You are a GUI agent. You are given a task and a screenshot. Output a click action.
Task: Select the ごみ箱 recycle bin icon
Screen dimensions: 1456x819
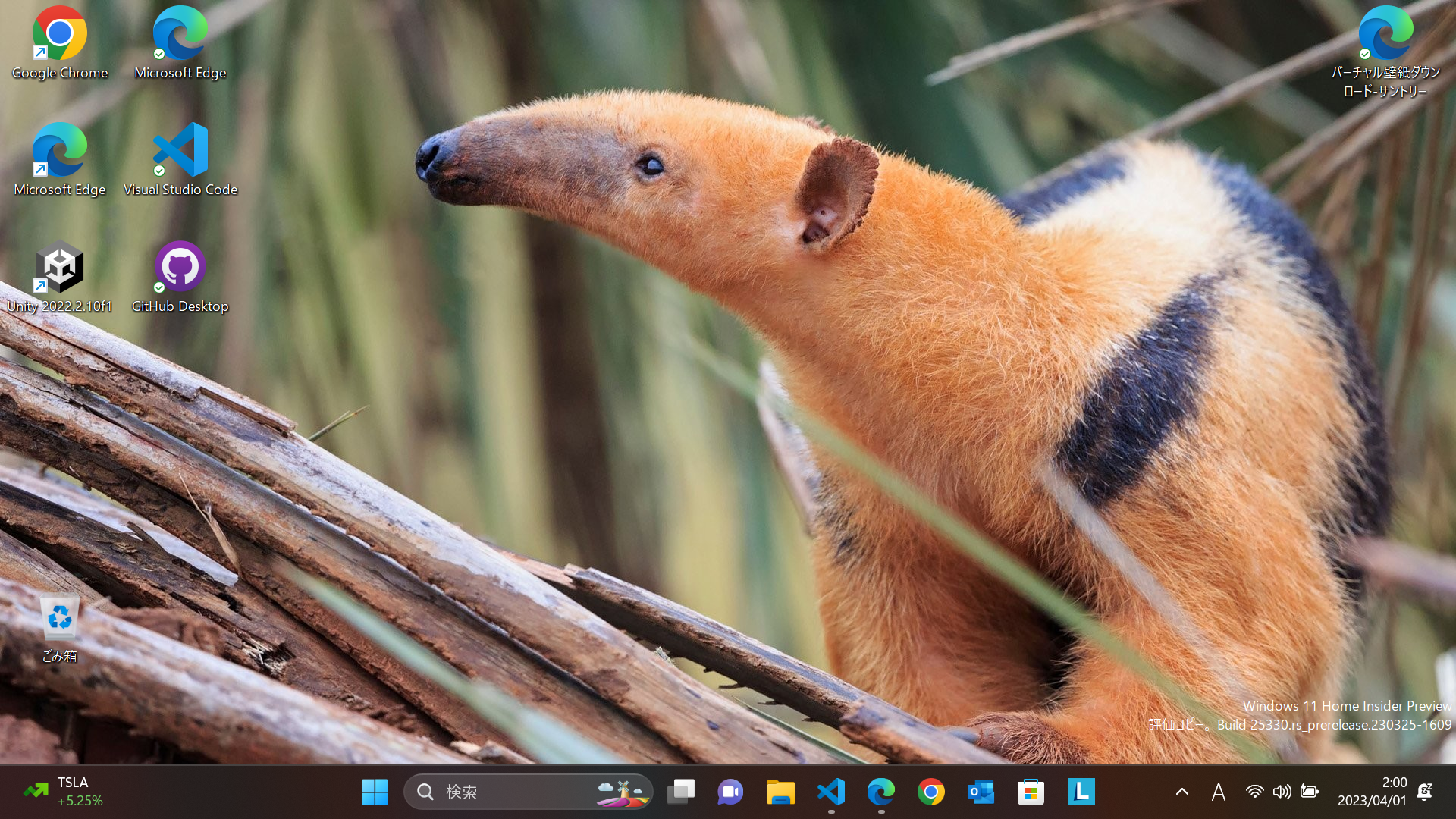point(59,629)
